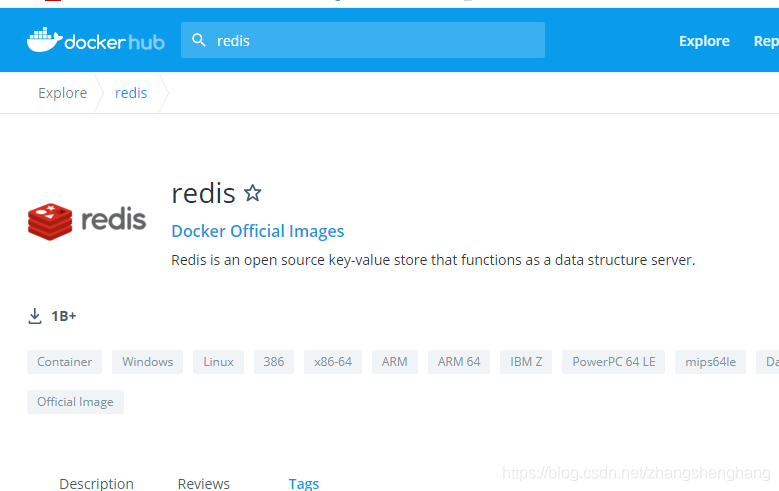The image size is (779, 491).
Task: Click the Docker Hub whale logo
Action: coord(95,40)
